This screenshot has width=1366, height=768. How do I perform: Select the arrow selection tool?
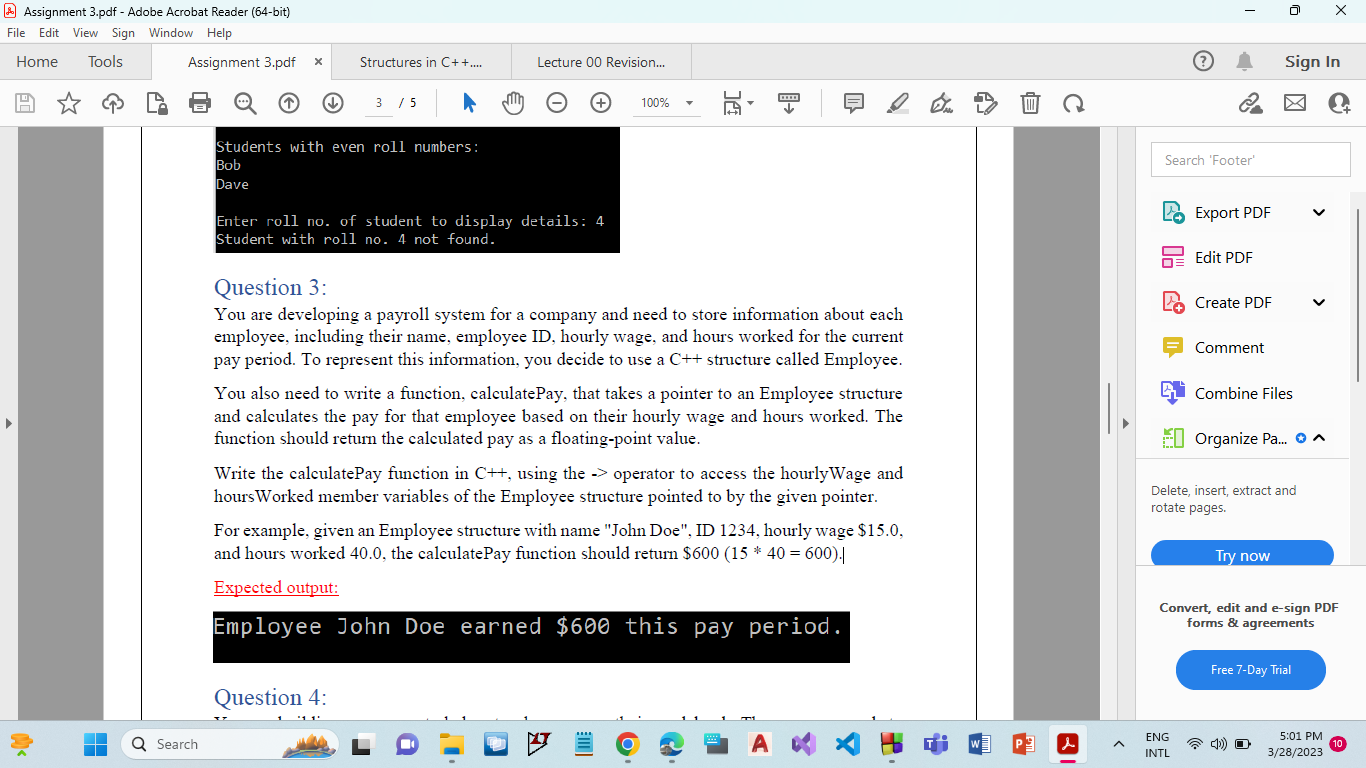[469, 103]
